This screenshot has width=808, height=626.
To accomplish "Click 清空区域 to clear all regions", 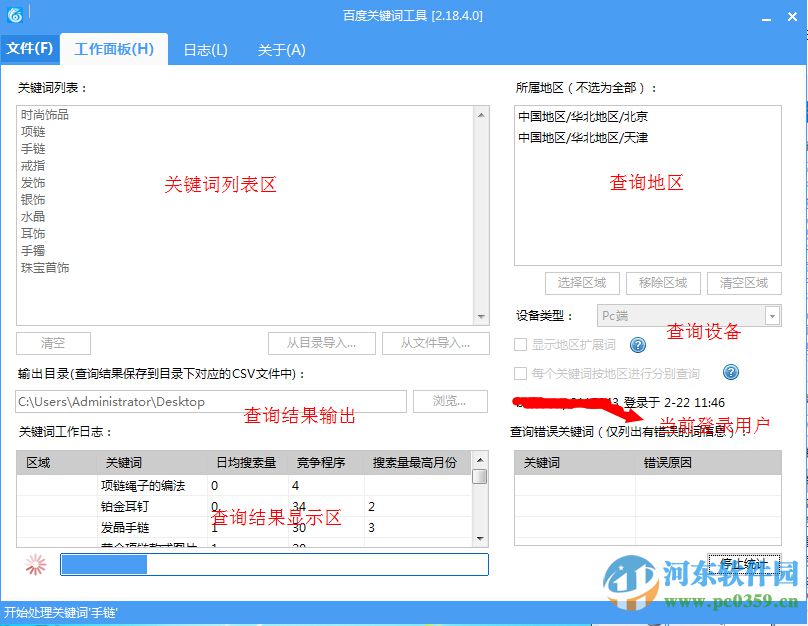I will 743,283.
